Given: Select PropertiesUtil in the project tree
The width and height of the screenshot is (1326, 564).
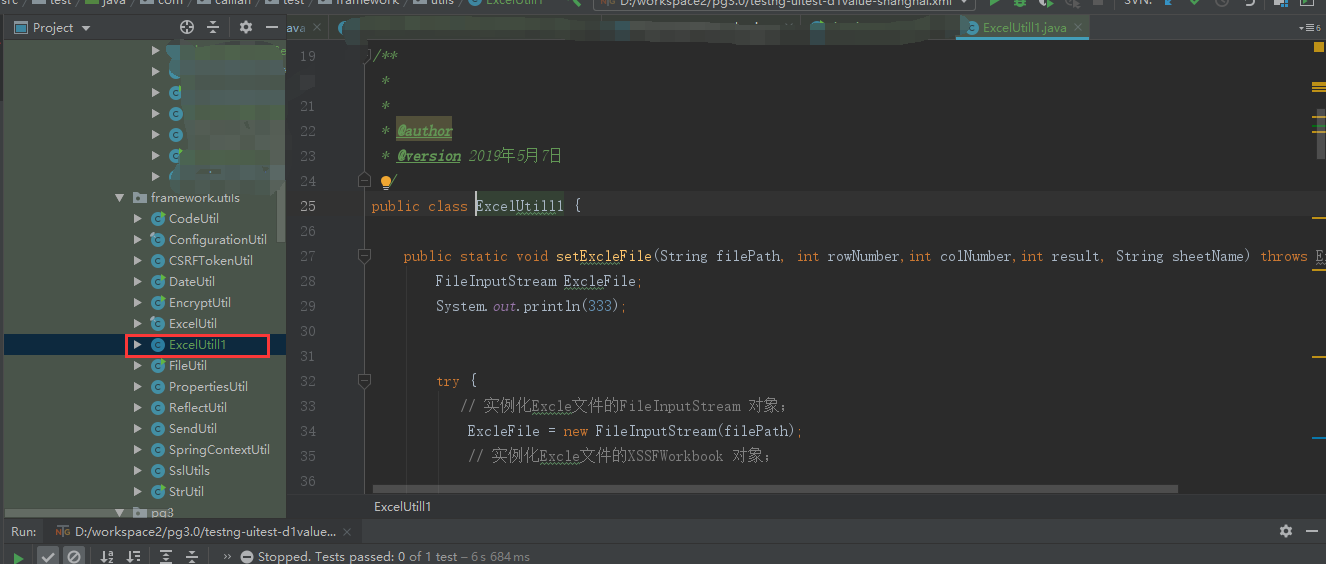Looking at the screenshot, I should (208, 387).
